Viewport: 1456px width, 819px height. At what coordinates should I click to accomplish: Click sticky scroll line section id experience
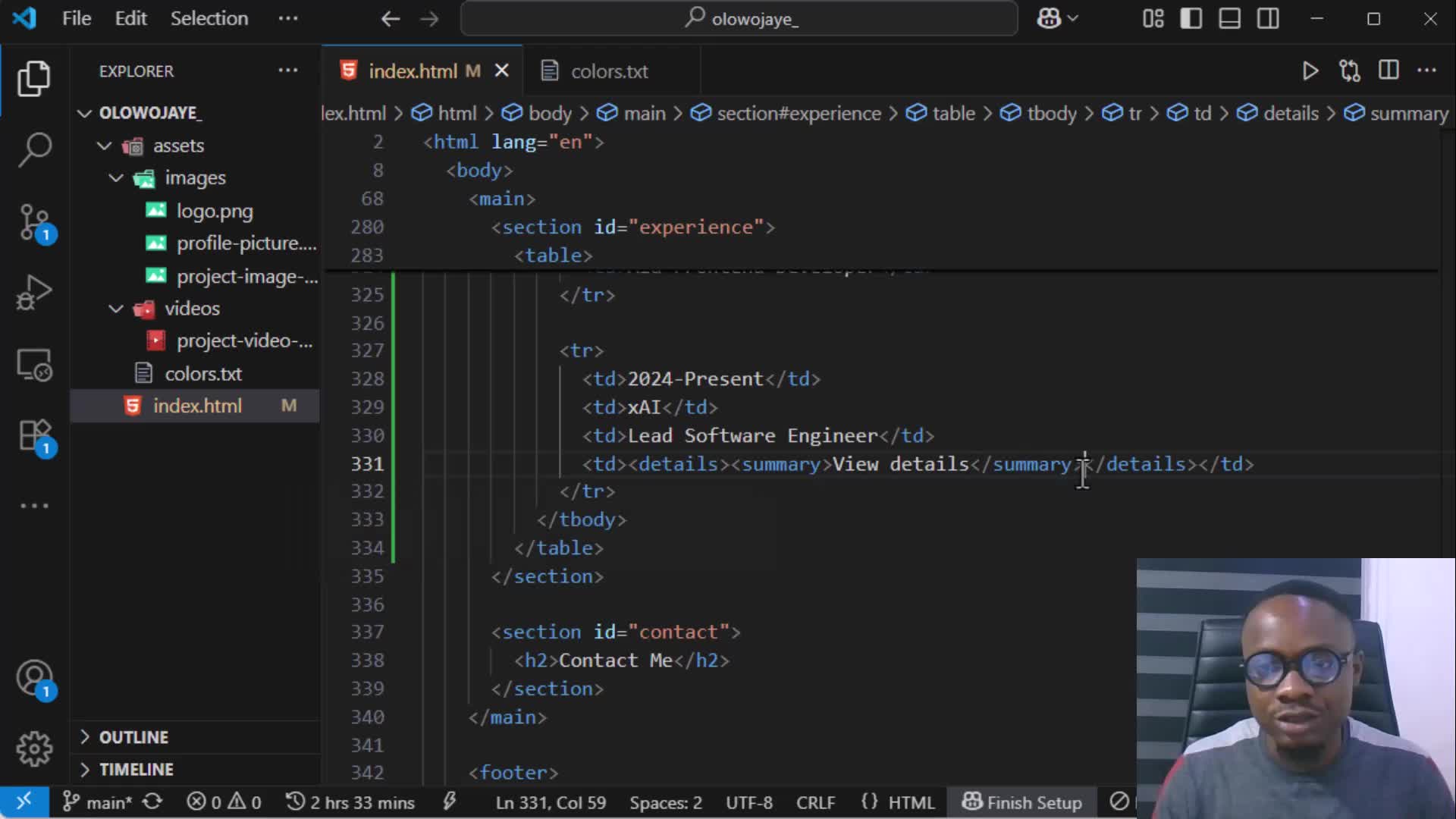[x=633, y=227]
